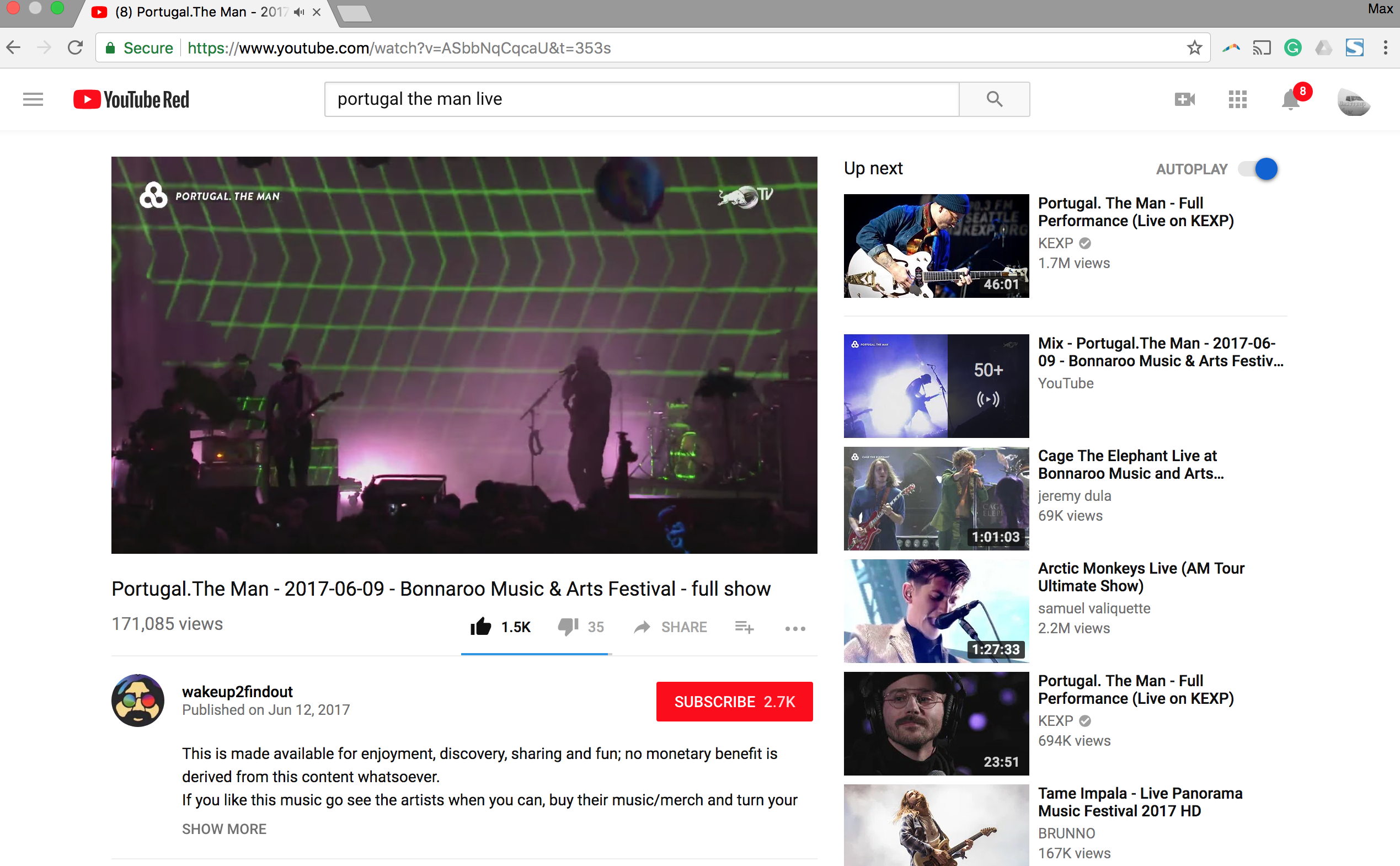This screenshot has height=866, width=1400.
Task: Open Cage The Elephant Live title link
Action: 1130,464
